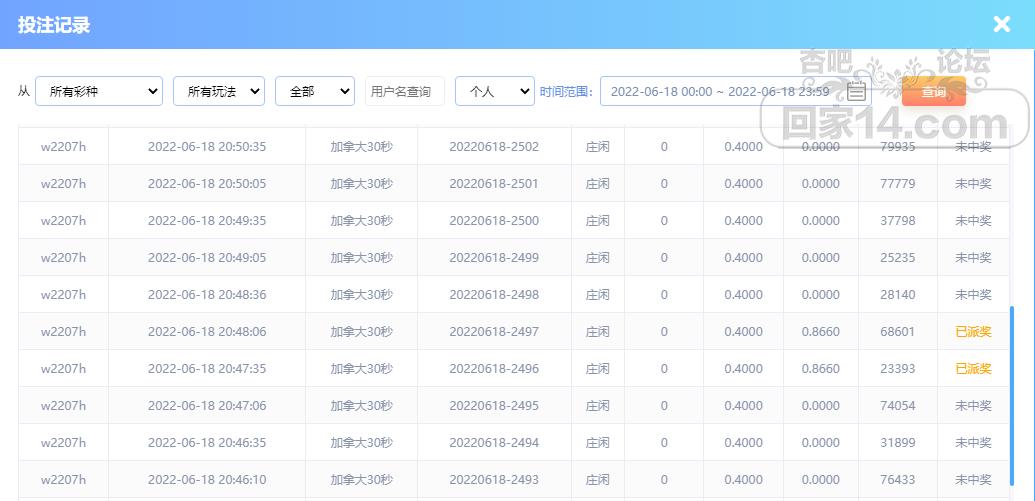Open the 所有玩法 dropdown
The height and width of the screenshot is (501, 1035).
(218, 91)
